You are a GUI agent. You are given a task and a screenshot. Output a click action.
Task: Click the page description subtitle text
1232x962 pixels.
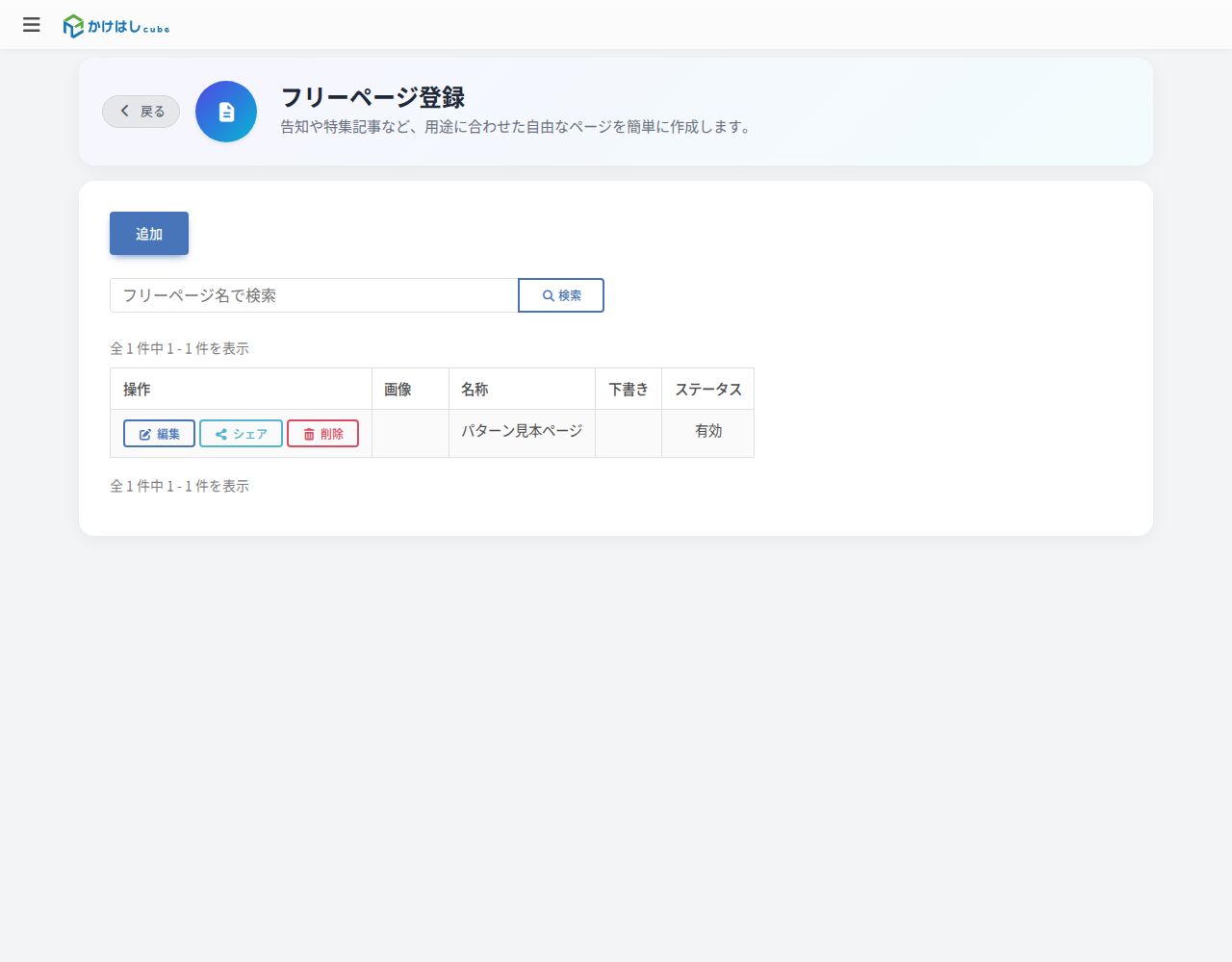coord(517,127)
